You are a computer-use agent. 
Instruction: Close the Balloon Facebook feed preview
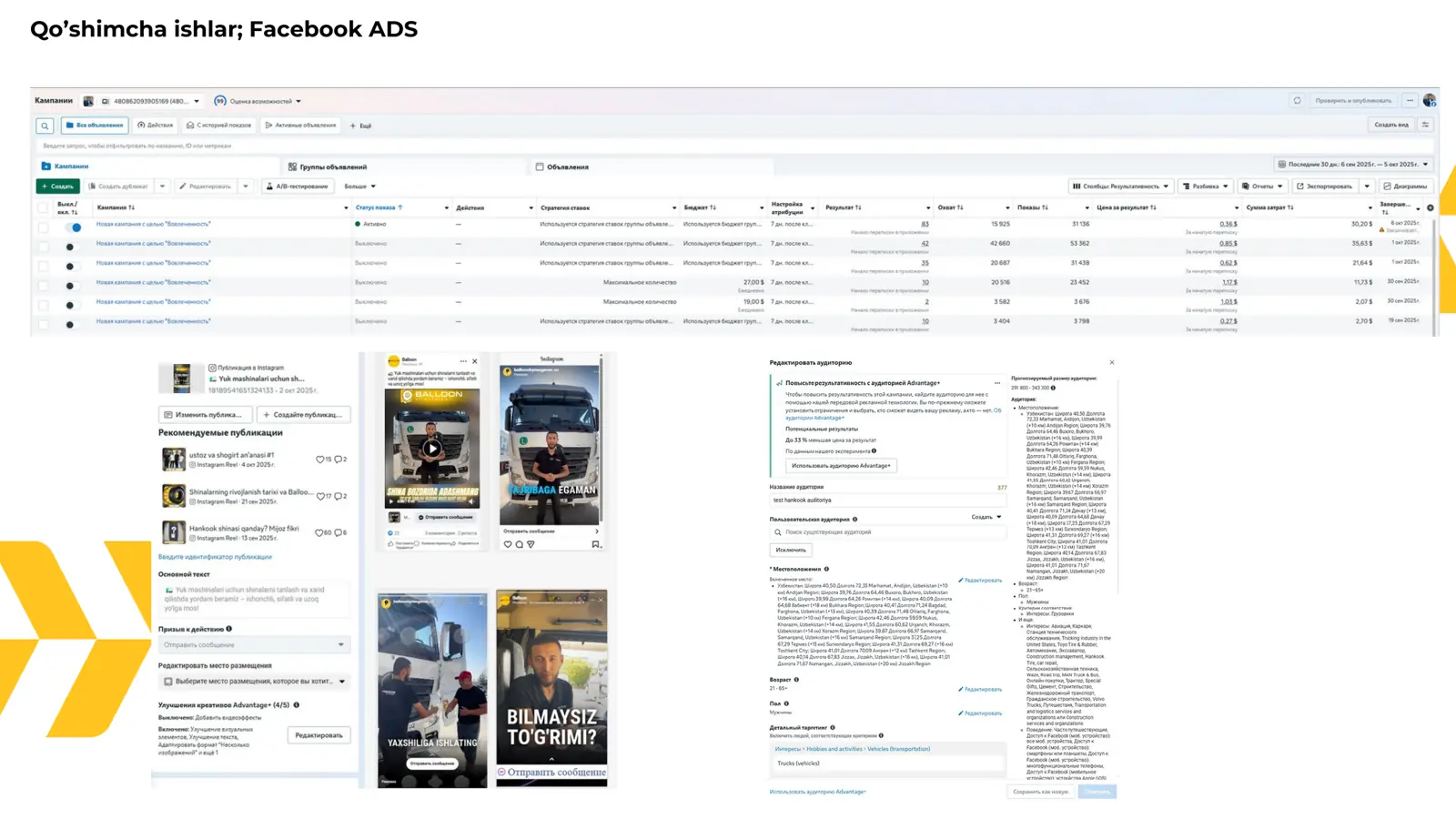tap(474, 361)
